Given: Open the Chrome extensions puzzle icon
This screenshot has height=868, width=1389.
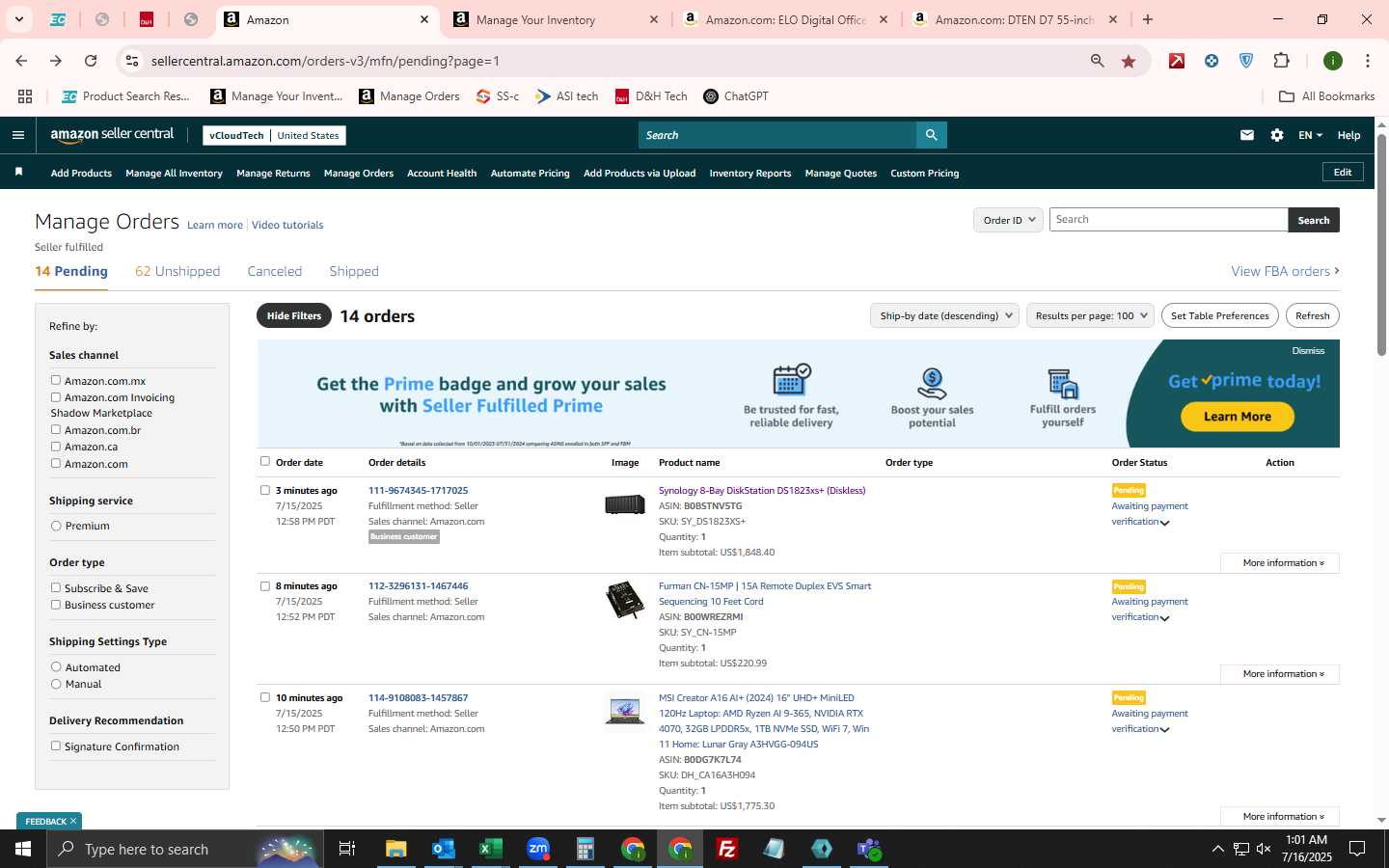Looking at the screenshot, I should [x=1281, y=61].
